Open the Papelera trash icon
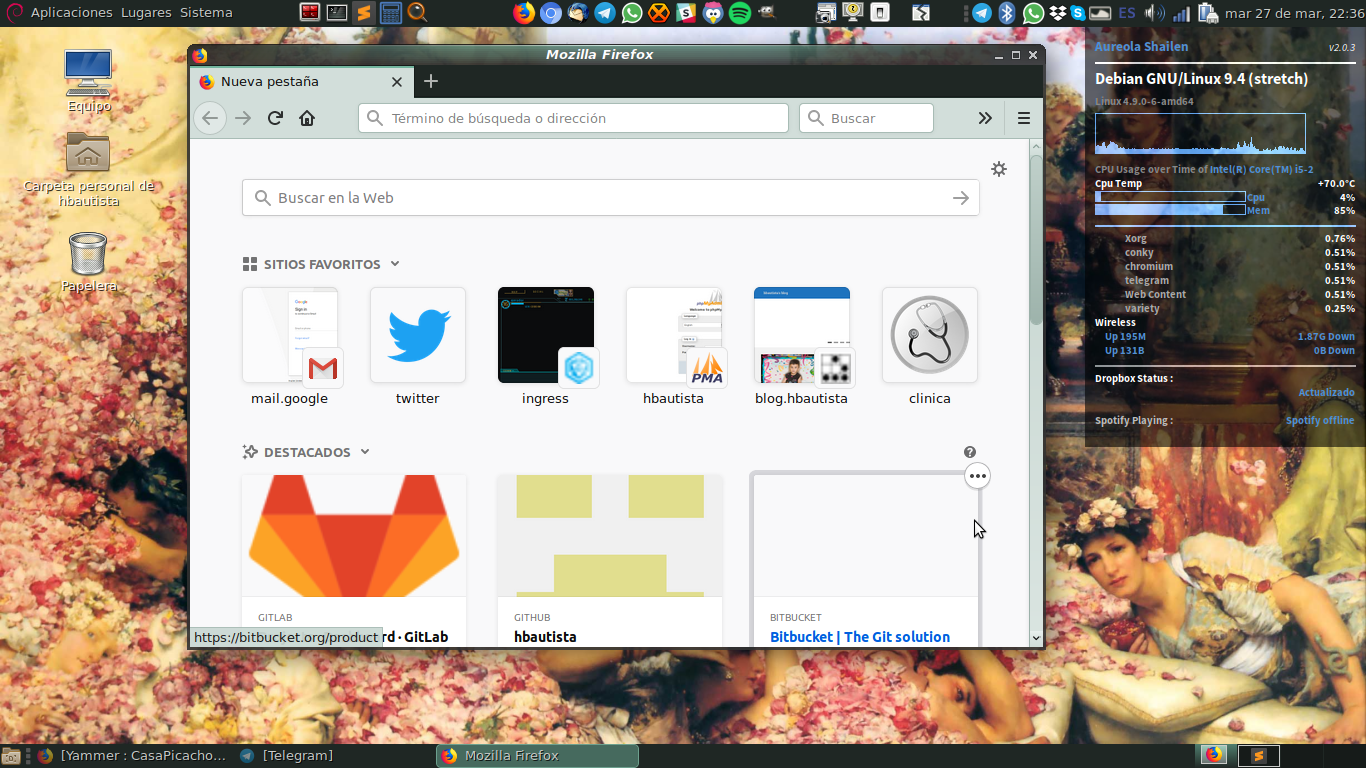 tap(89, 262)
